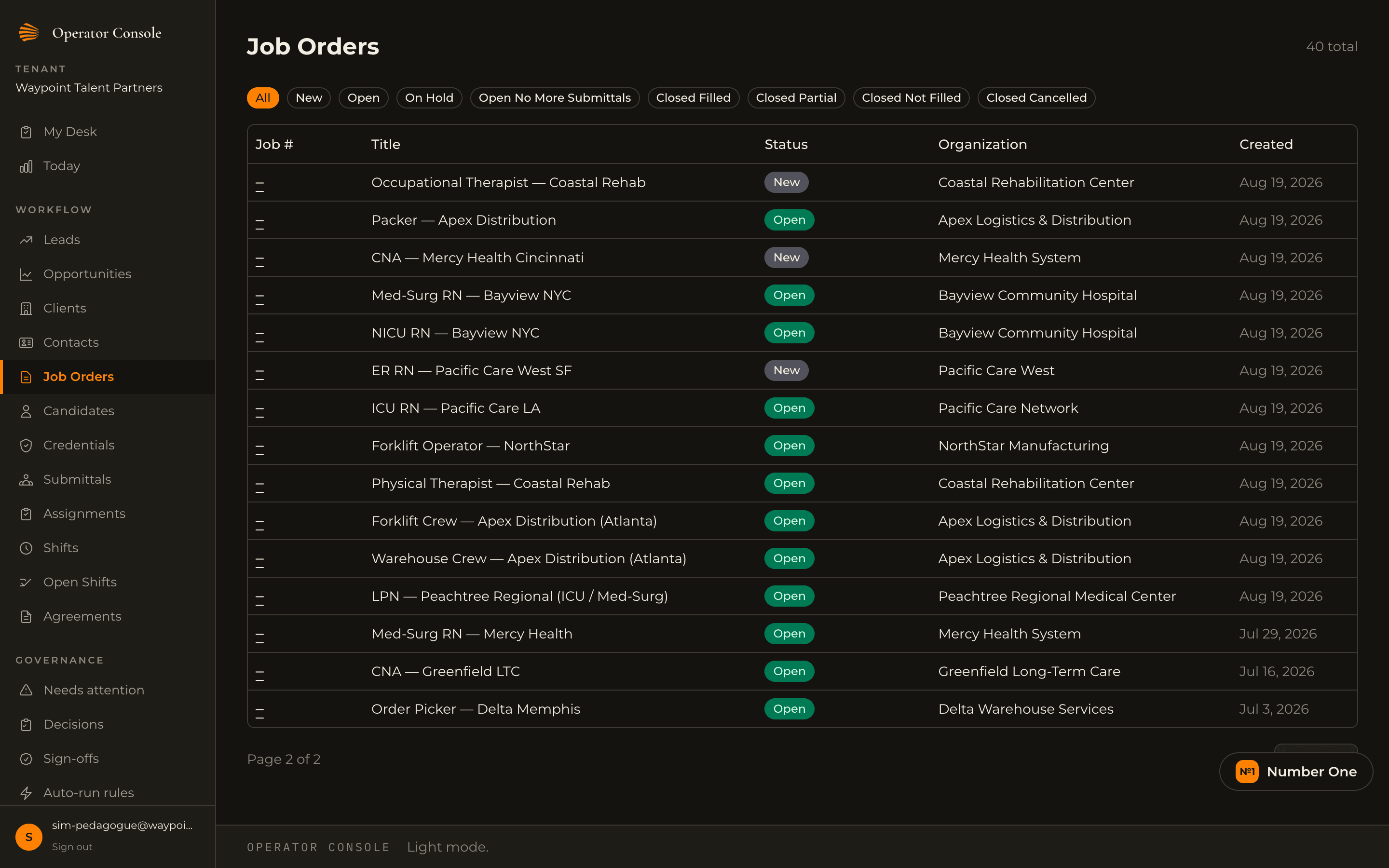The height and width of the screenshot is (868, 1389).
Task: Open Occupational Therapist — Coastal Rehab job
Action: point(508,183)
